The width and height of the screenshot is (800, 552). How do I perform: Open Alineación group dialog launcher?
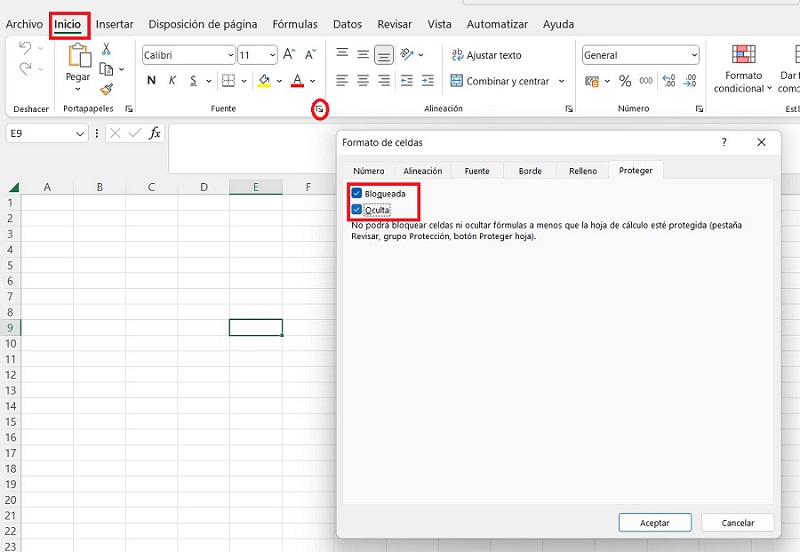click(569, 109)
